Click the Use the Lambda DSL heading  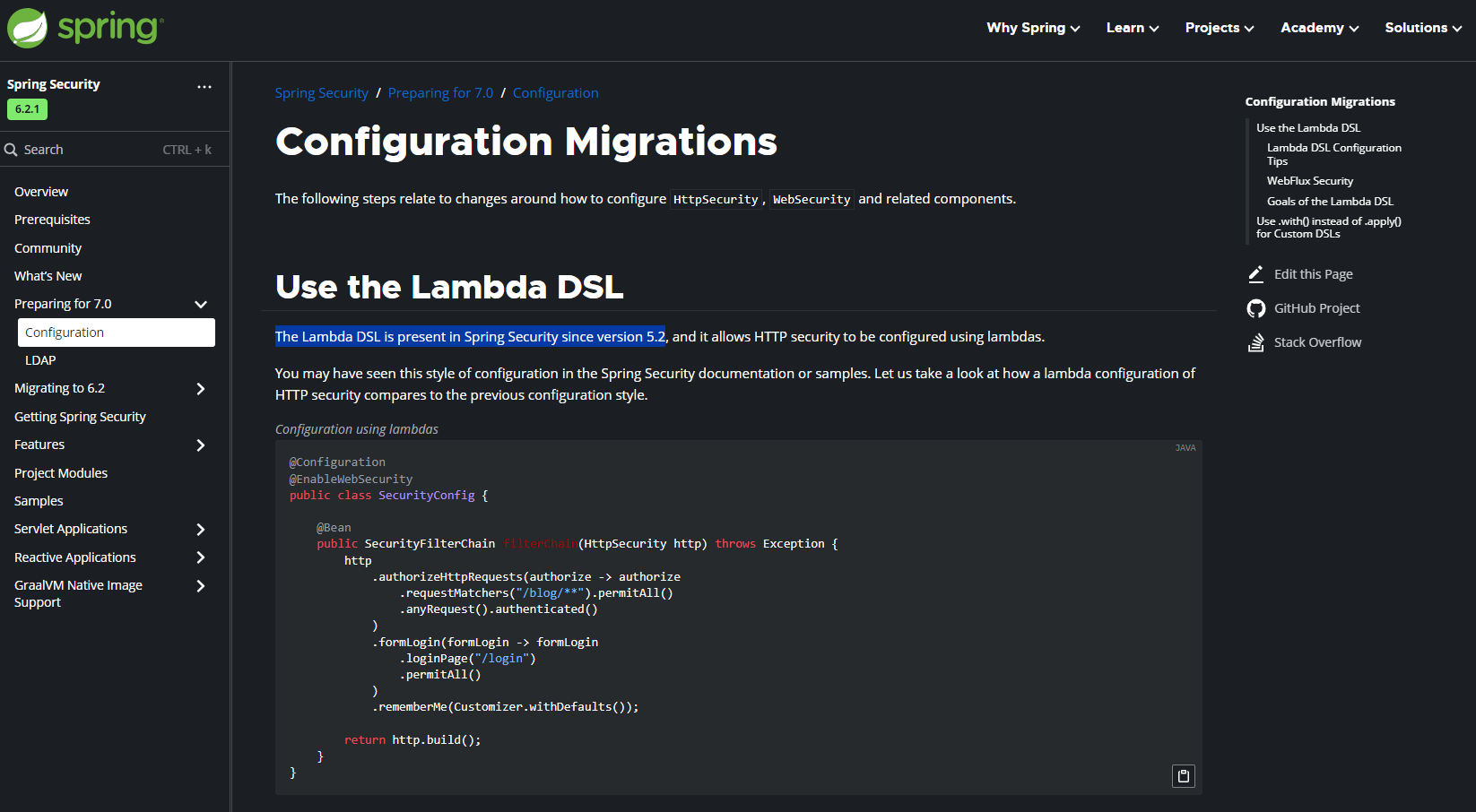[x=449, y=287]
